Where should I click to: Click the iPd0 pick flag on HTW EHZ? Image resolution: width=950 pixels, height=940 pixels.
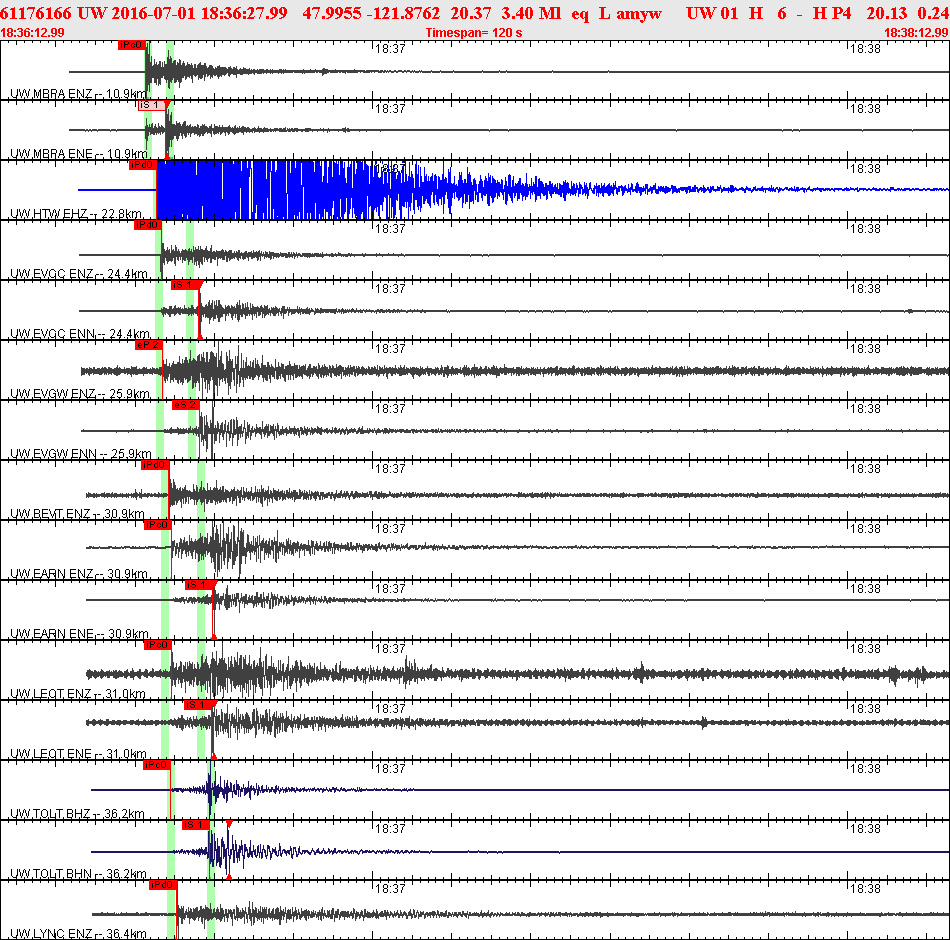click(142, 165)
